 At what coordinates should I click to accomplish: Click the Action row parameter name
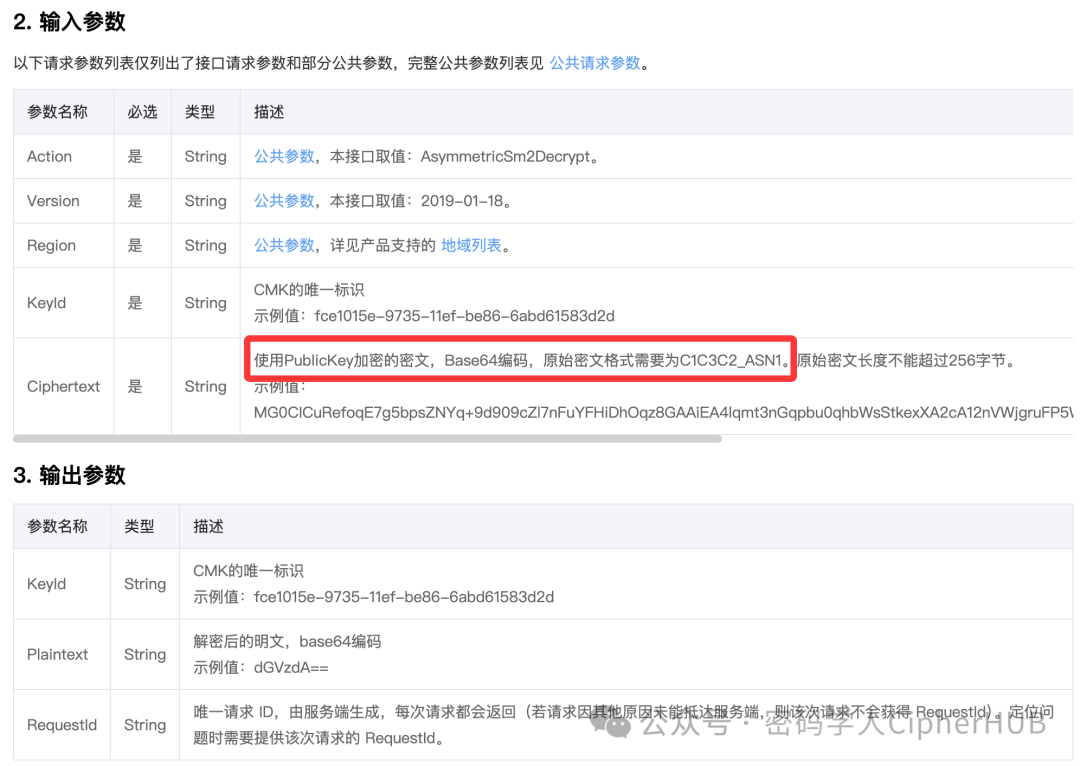48,156
